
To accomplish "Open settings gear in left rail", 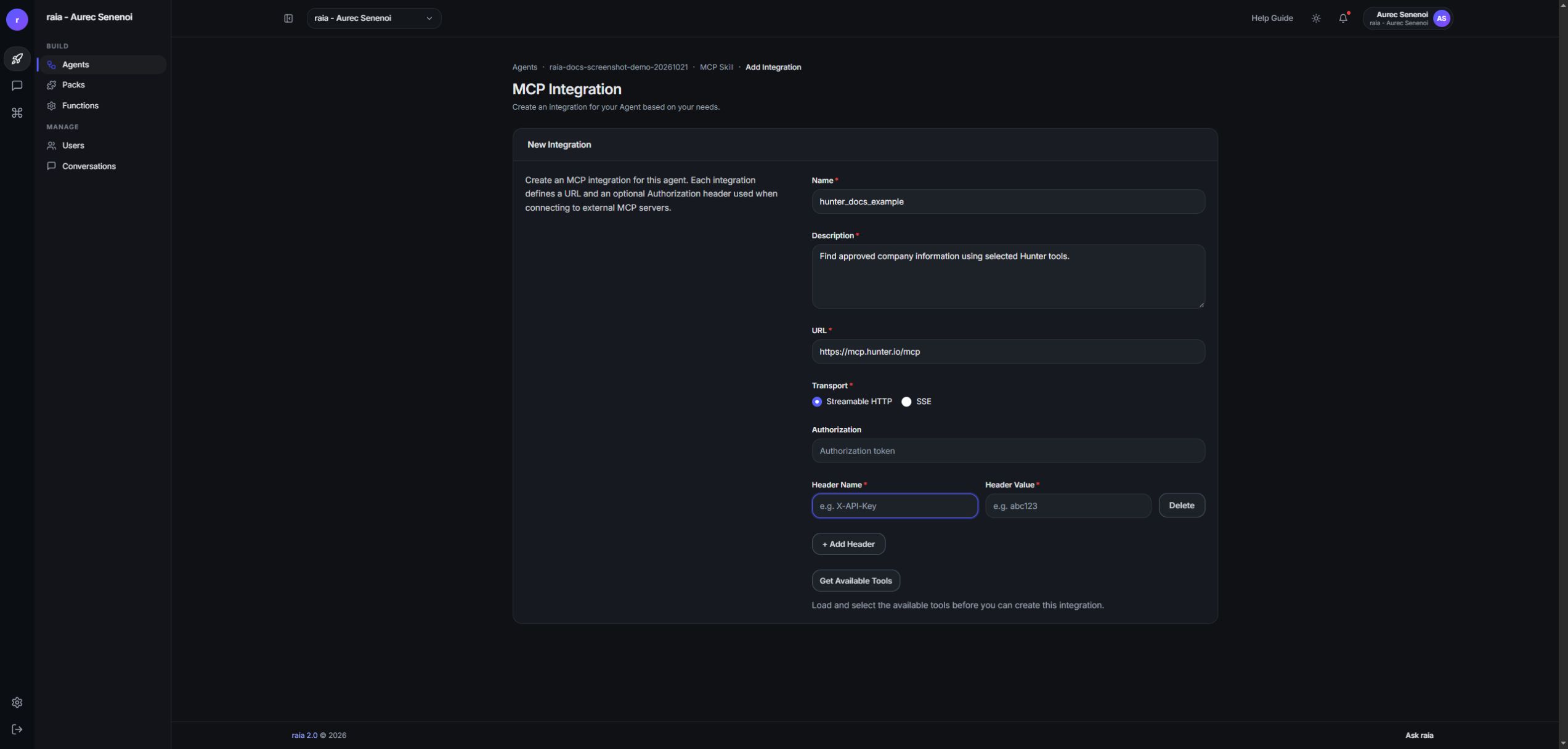I will click(17, 703).
